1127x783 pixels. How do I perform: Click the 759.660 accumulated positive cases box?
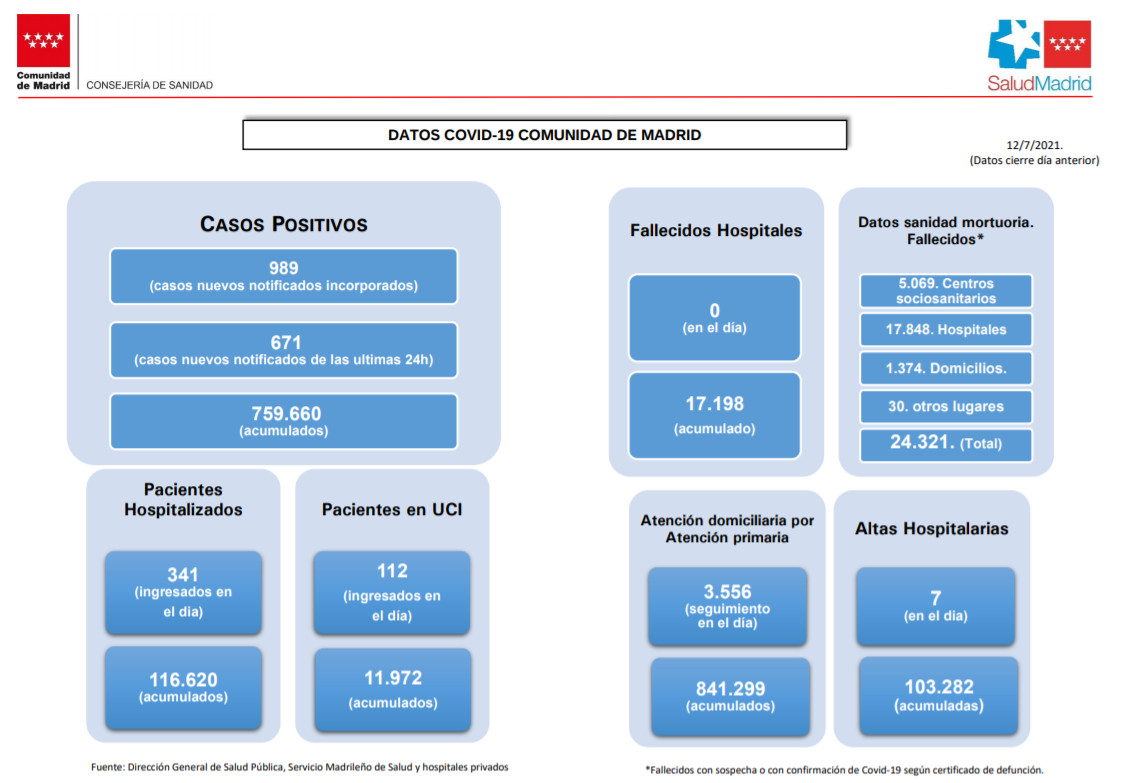pyautogui.click(x=284, y=421)
